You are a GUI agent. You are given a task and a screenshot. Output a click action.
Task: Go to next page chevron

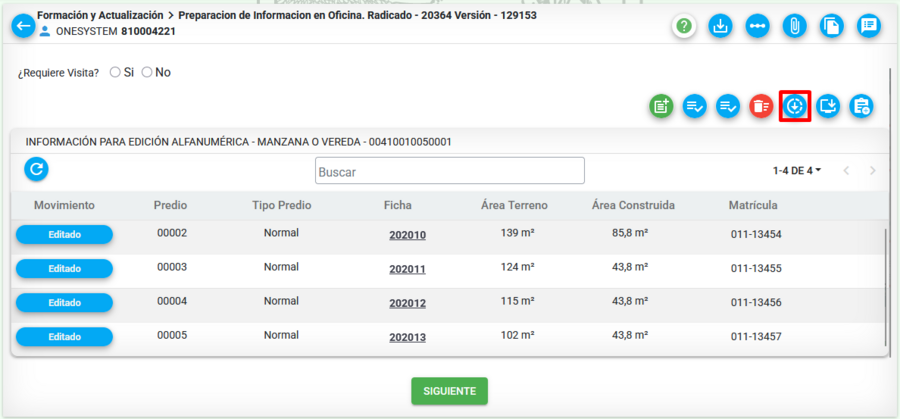tap(872, 170)
